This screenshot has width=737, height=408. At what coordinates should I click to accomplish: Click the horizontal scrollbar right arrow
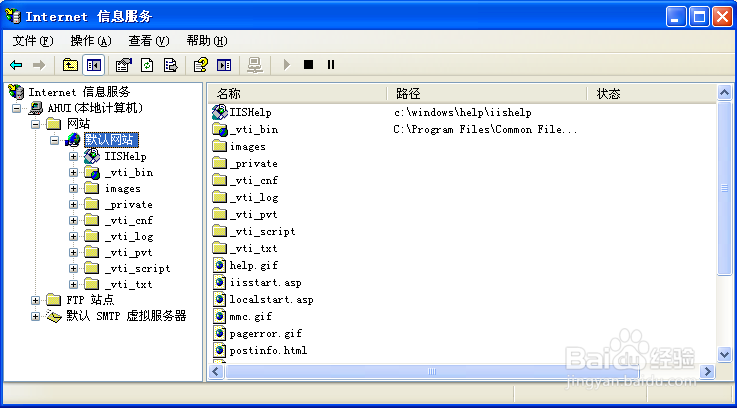[707, 372]
